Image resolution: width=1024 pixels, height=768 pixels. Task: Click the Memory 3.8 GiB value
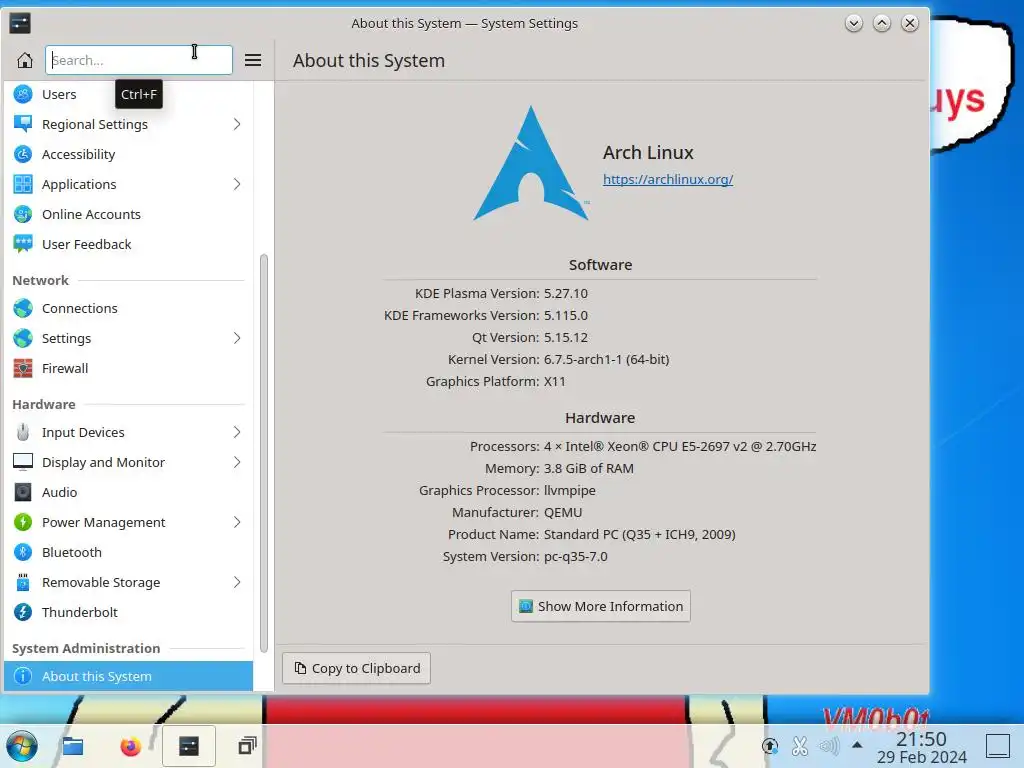click(588, 468)
